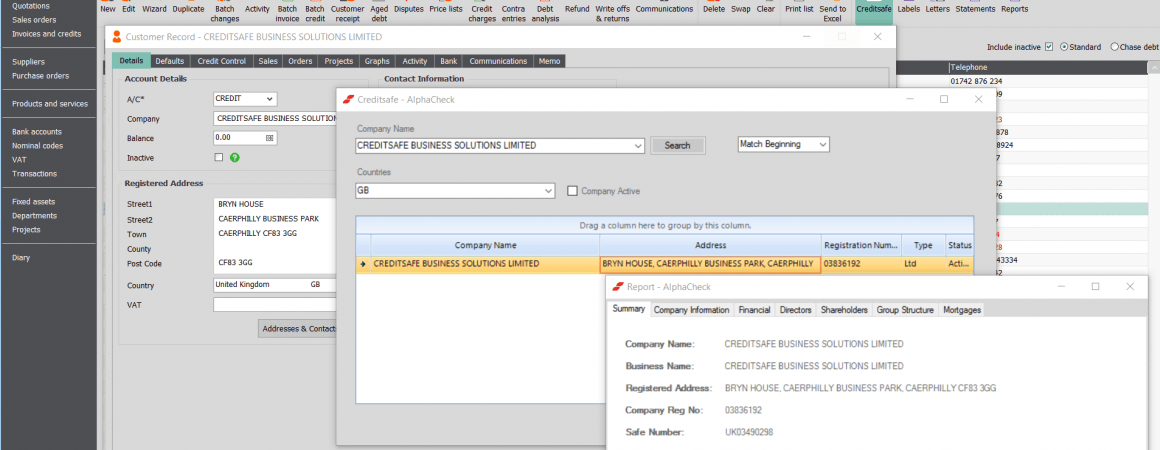The image size is (1160, 450).
Task: Open the Wizard toolbar item
Action: 155,10
